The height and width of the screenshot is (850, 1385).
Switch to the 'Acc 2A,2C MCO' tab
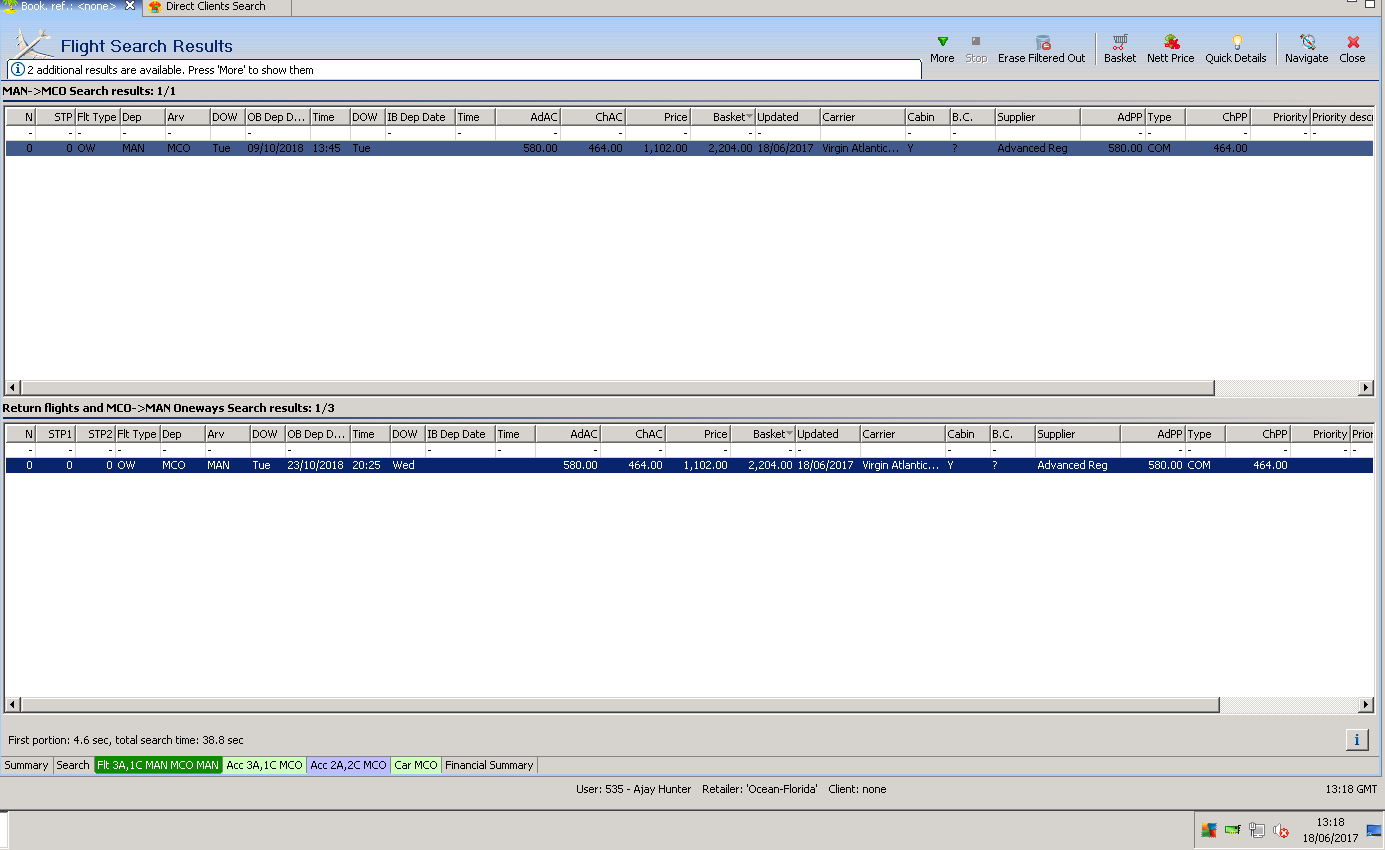[348, 765]
